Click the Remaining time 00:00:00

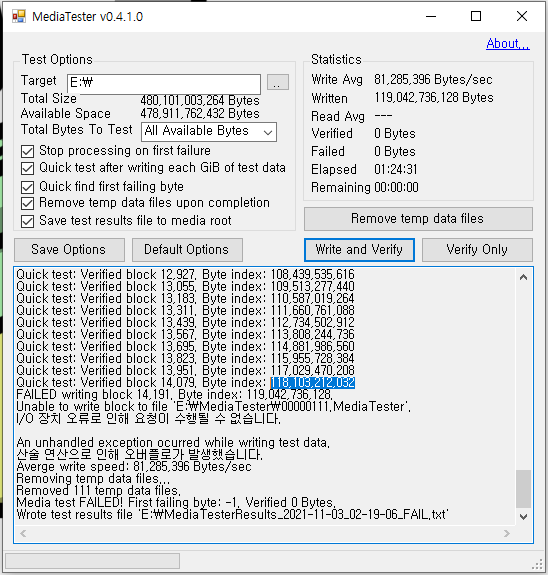pyautogui.click(x=396, y=187)
